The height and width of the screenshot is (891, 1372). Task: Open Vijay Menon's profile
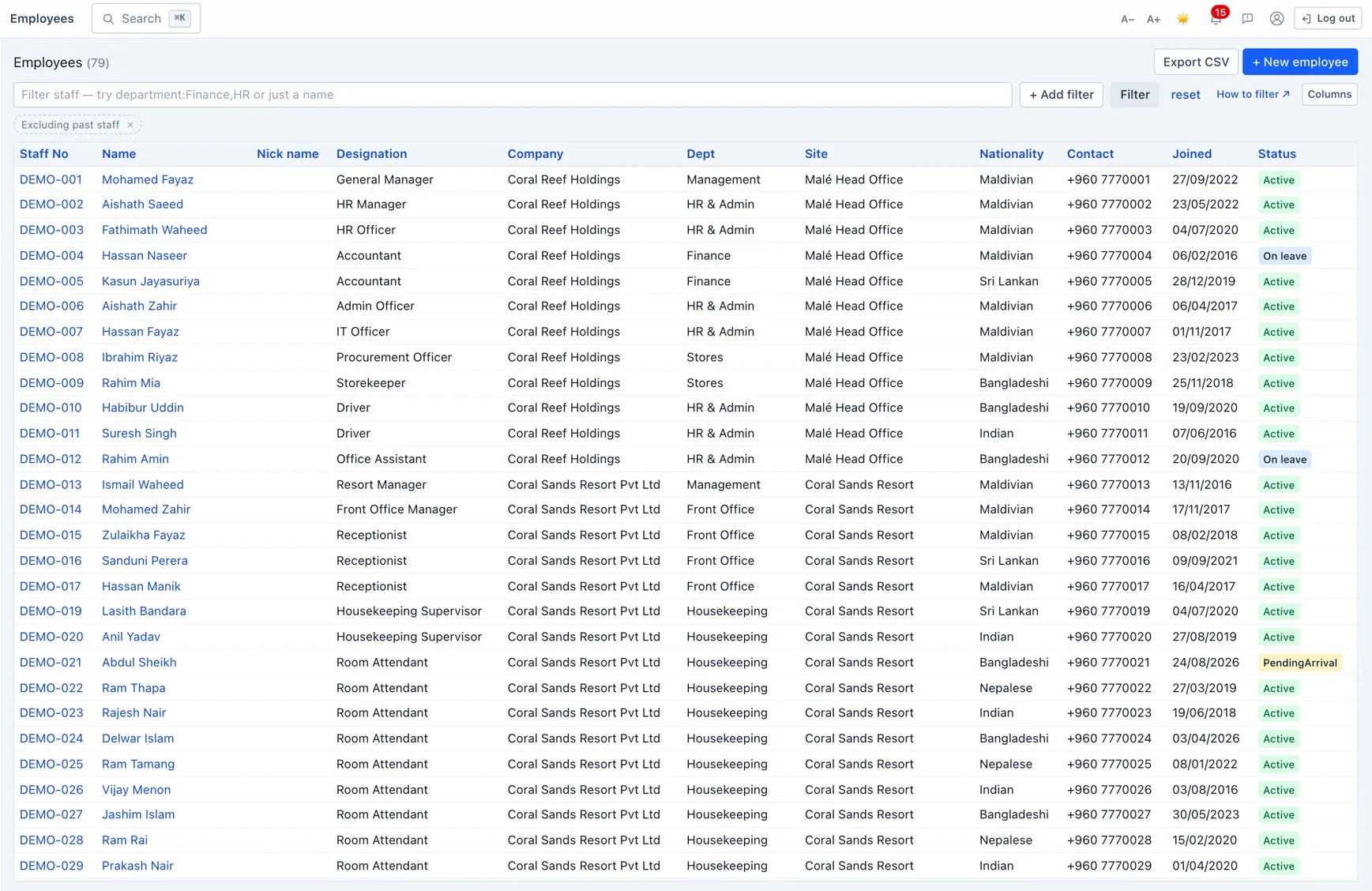tap(136, 790)
